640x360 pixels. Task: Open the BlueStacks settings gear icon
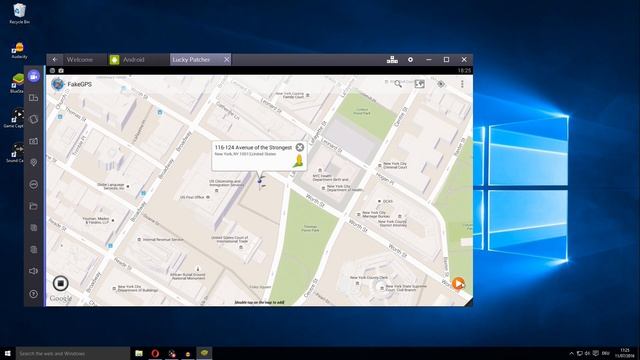pyautogui.click(x=410, y=60)
